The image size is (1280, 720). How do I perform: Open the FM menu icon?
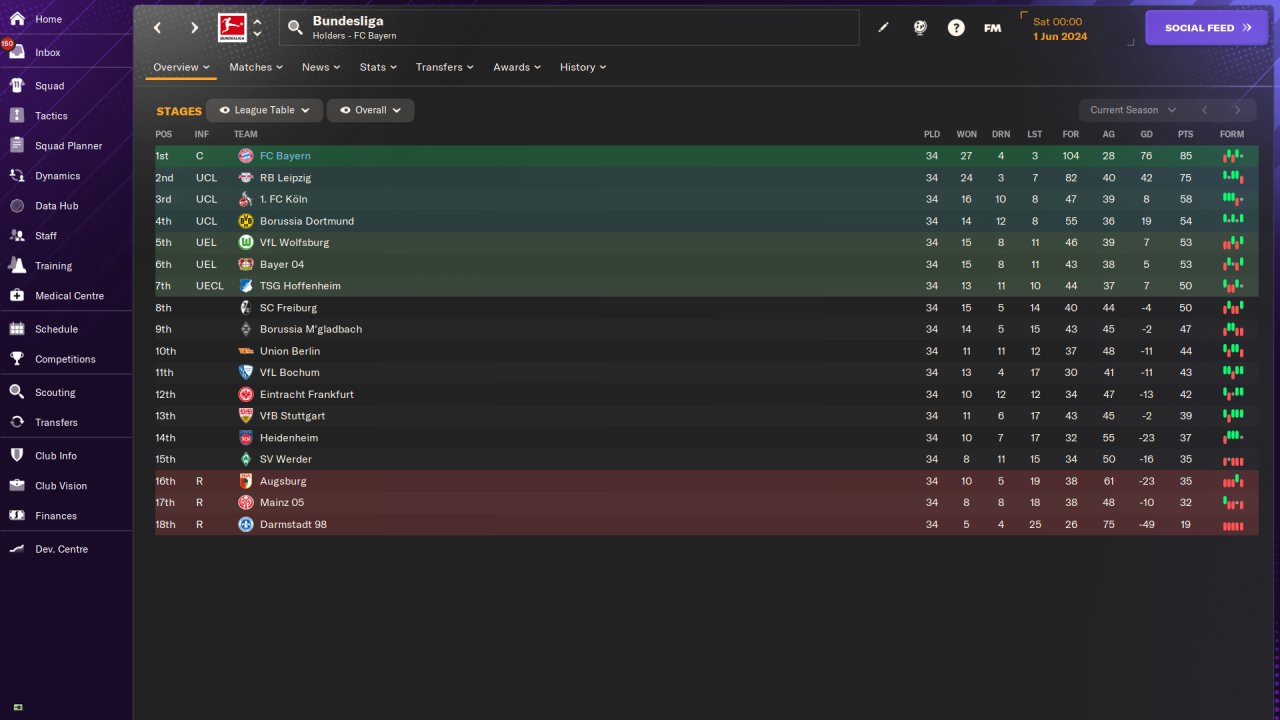pos(992,28)
